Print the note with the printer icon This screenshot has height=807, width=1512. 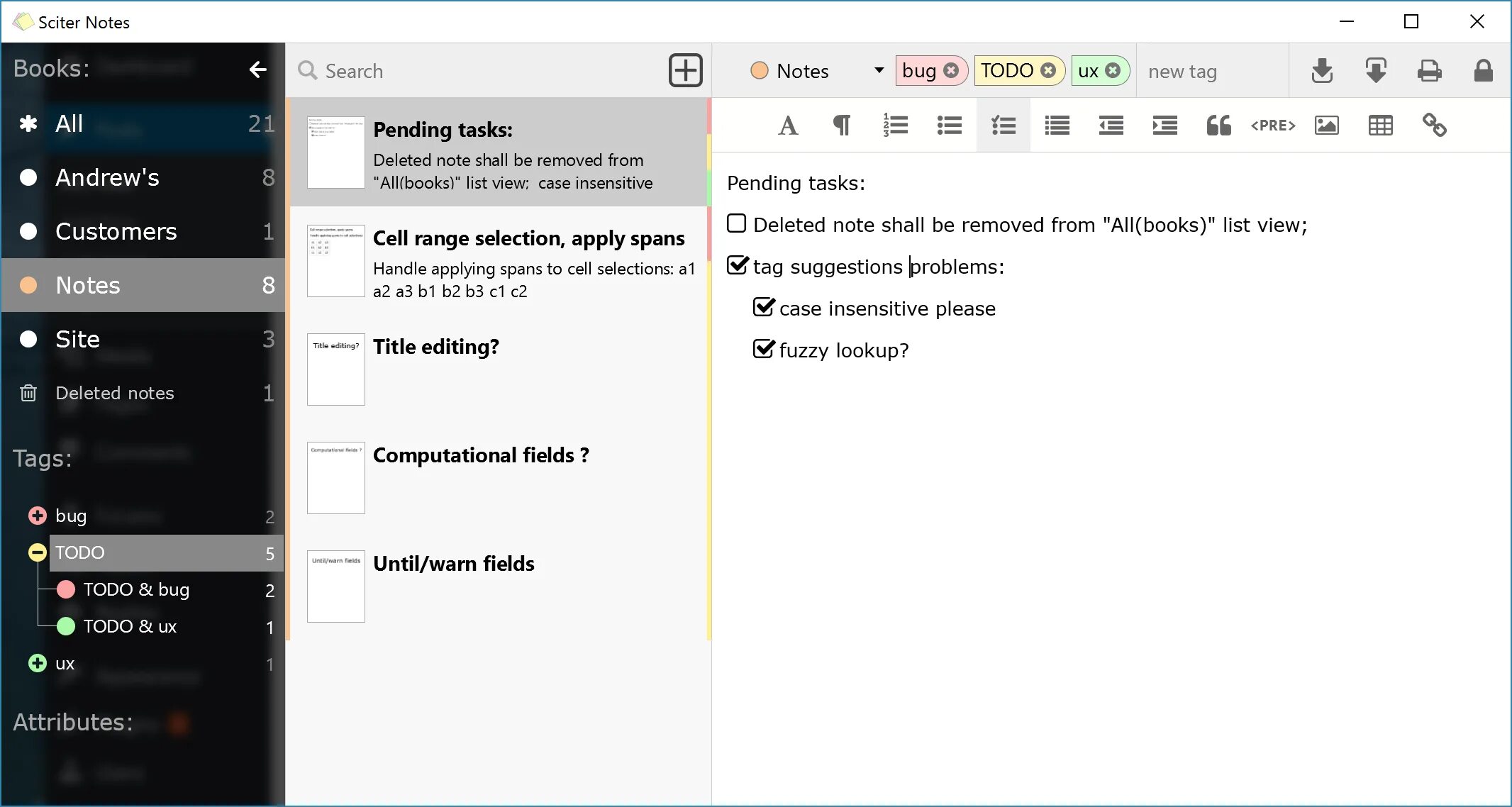tap(1429, 70)
